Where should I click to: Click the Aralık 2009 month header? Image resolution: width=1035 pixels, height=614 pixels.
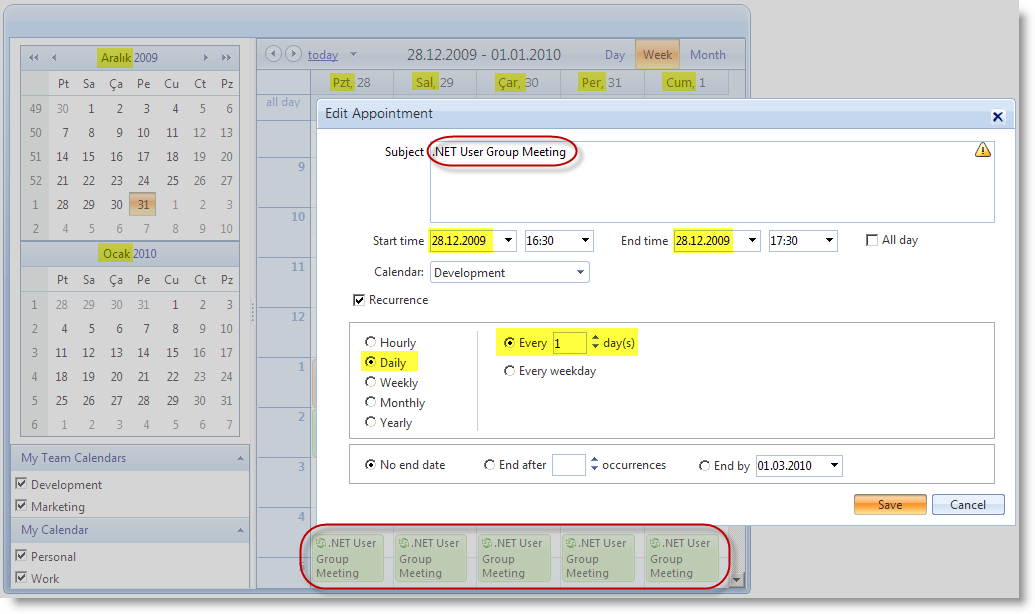129,57
